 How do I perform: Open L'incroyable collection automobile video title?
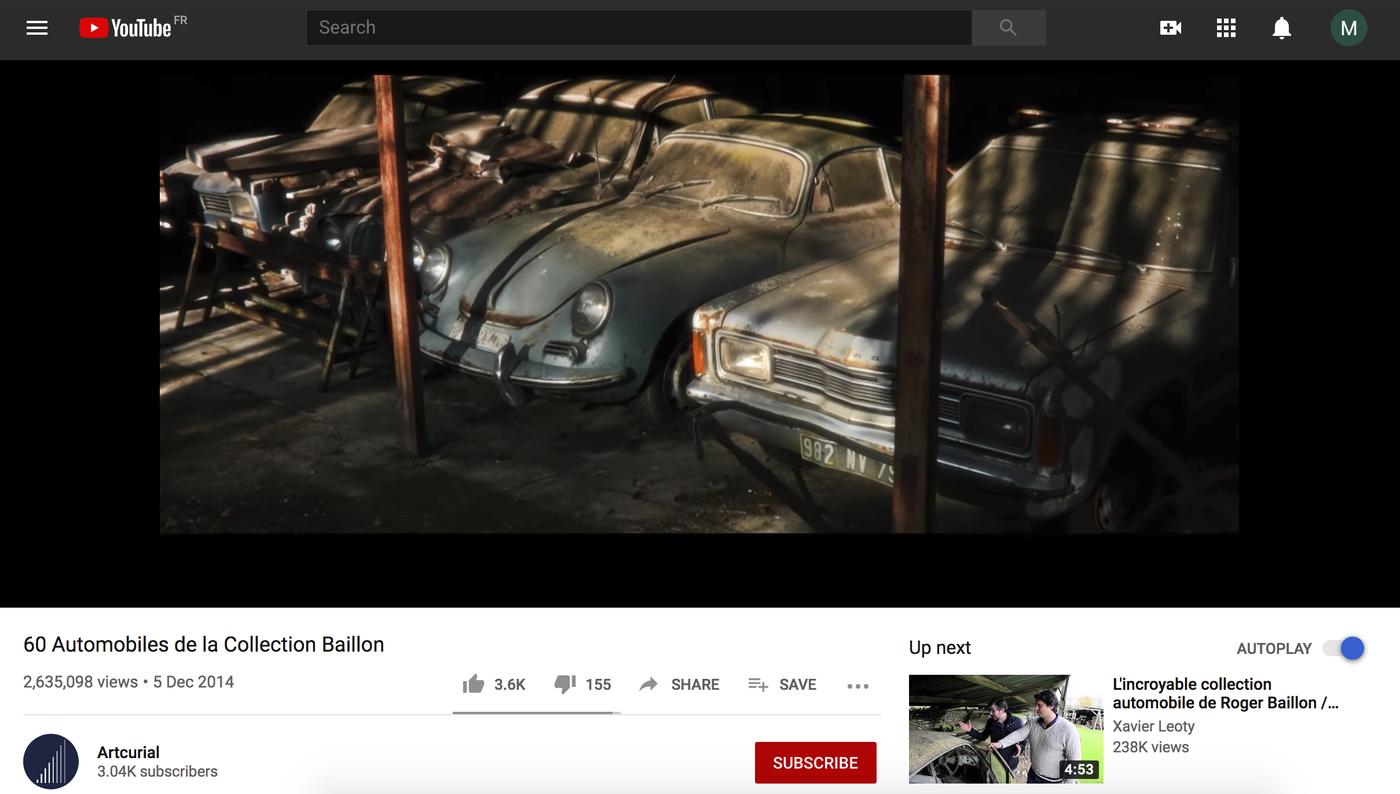[1225, 693]
